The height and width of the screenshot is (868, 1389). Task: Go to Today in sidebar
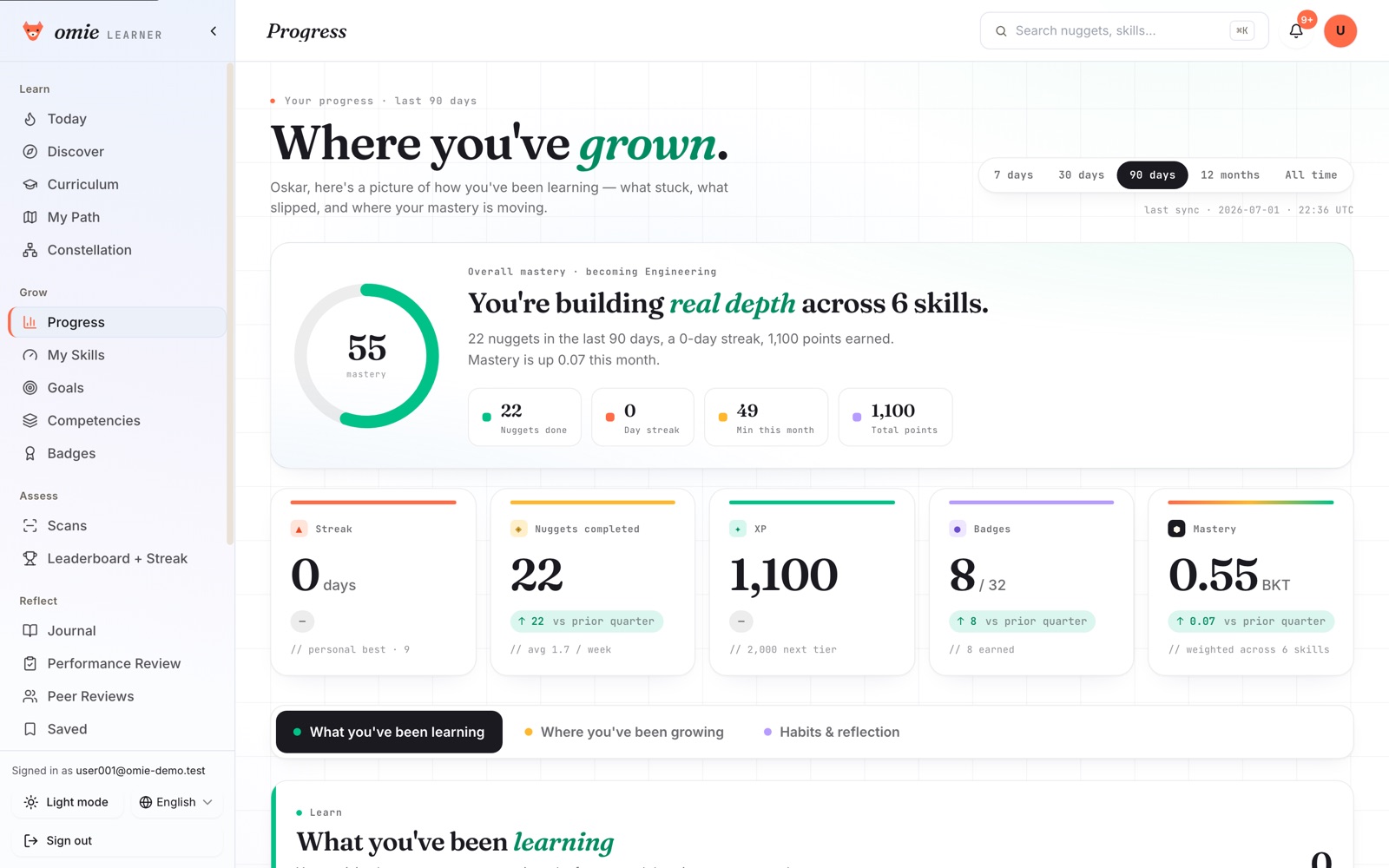click(x=117, y=119)
